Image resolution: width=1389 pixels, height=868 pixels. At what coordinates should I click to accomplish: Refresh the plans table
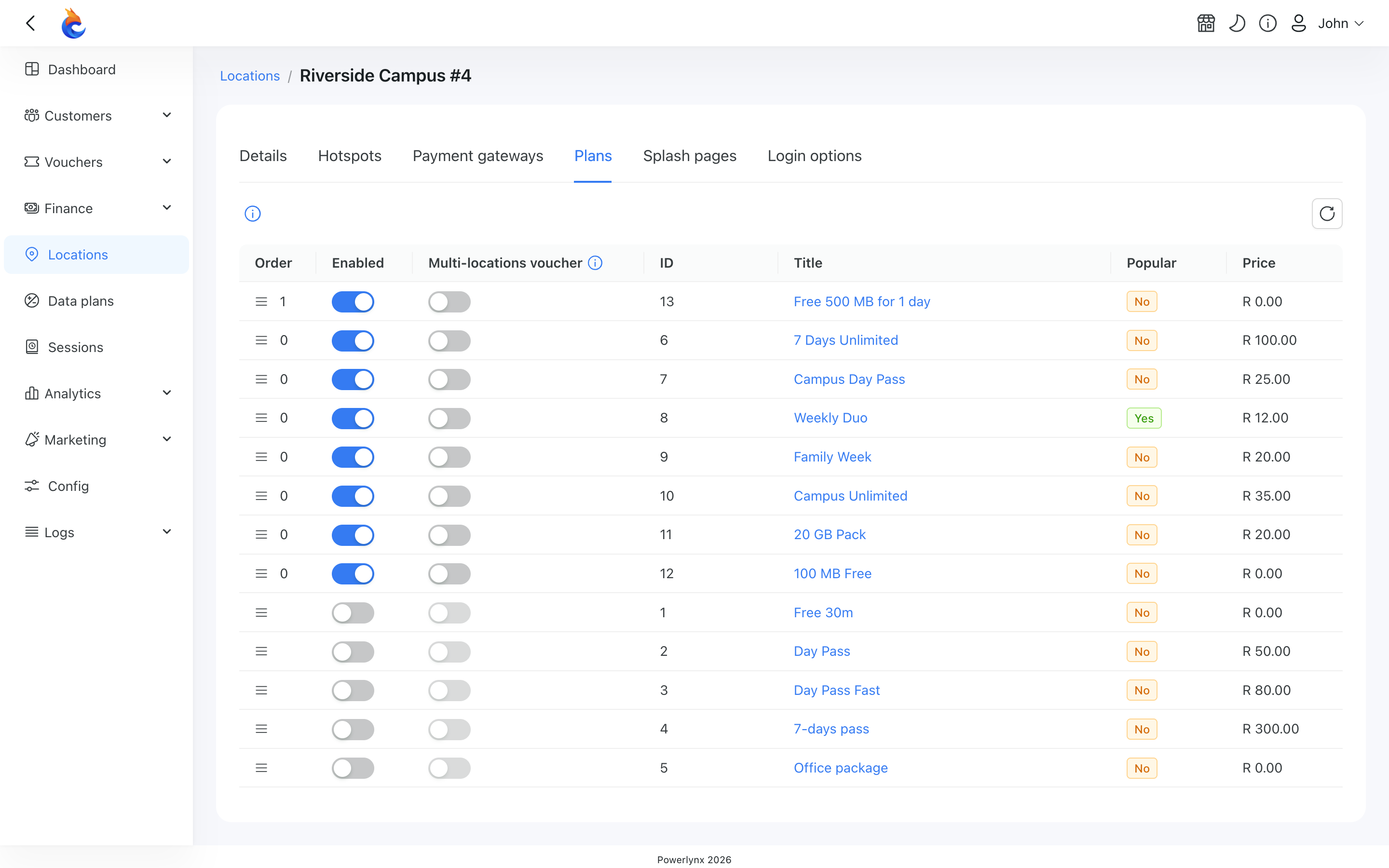[1327, 214]
